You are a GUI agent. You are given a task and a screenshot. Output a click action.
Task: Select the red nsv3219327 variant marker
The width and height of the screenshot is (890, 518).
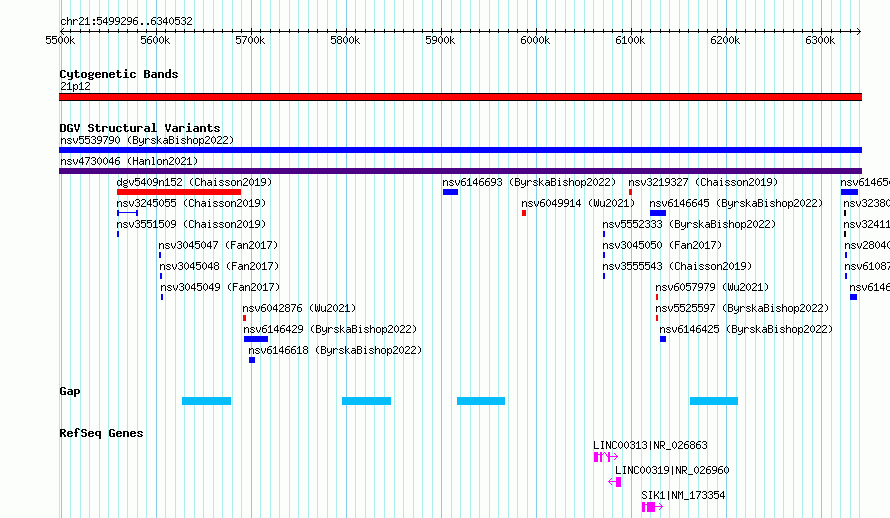coord(631,192)
